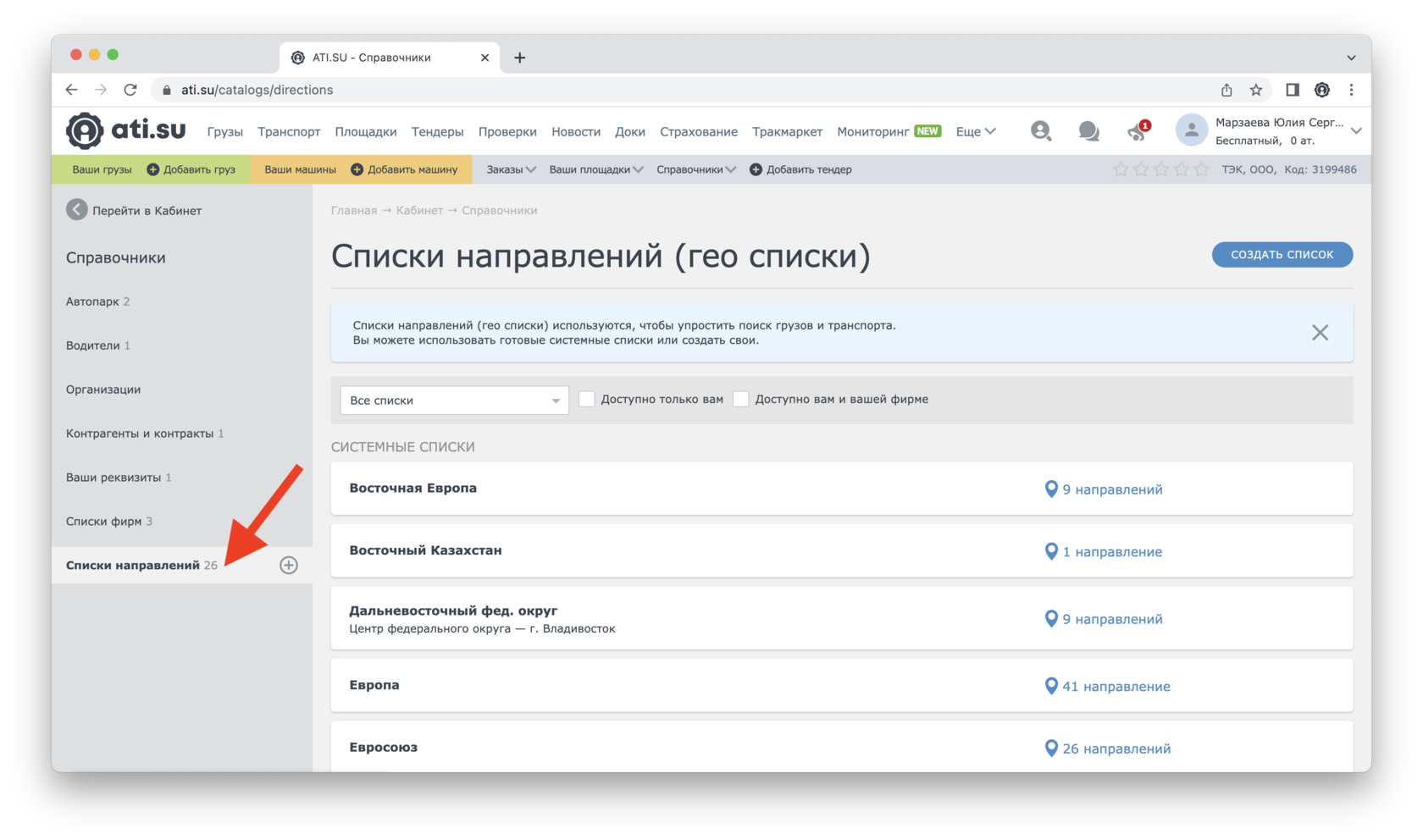
Task: Open the search profile icon in header
Action: pyautogui.click(x=1041, y=130)
